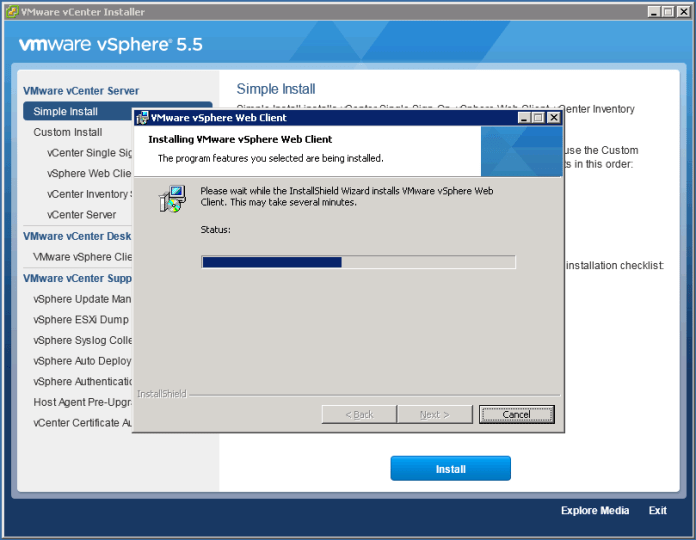
Task: Open vSphere Update Manager option
Action: coord(82,299)
